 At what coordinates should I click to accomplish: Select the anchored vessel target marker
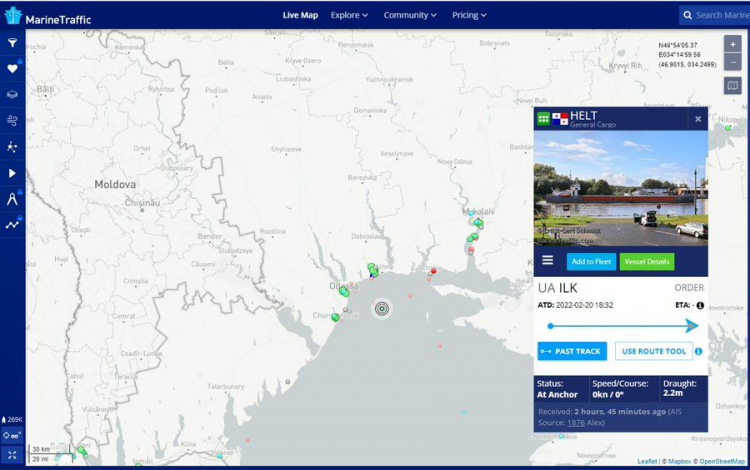pyautogui.click(x=382, y=309)
